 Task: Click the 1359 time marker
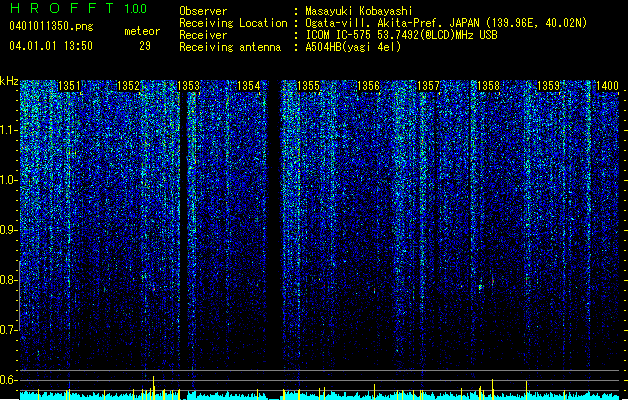click(548, 86)
